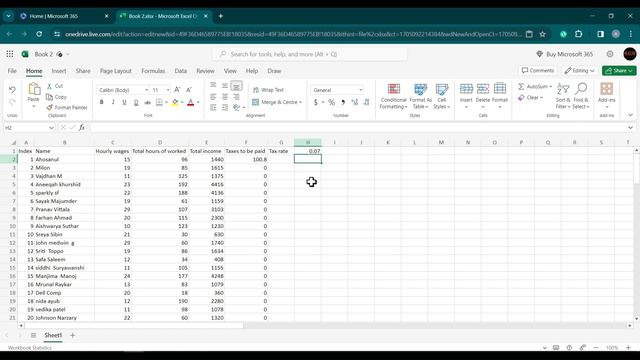Apply strikethrough formatting
Viewport: 640px width, 360px height.
[x=147, y=102]
